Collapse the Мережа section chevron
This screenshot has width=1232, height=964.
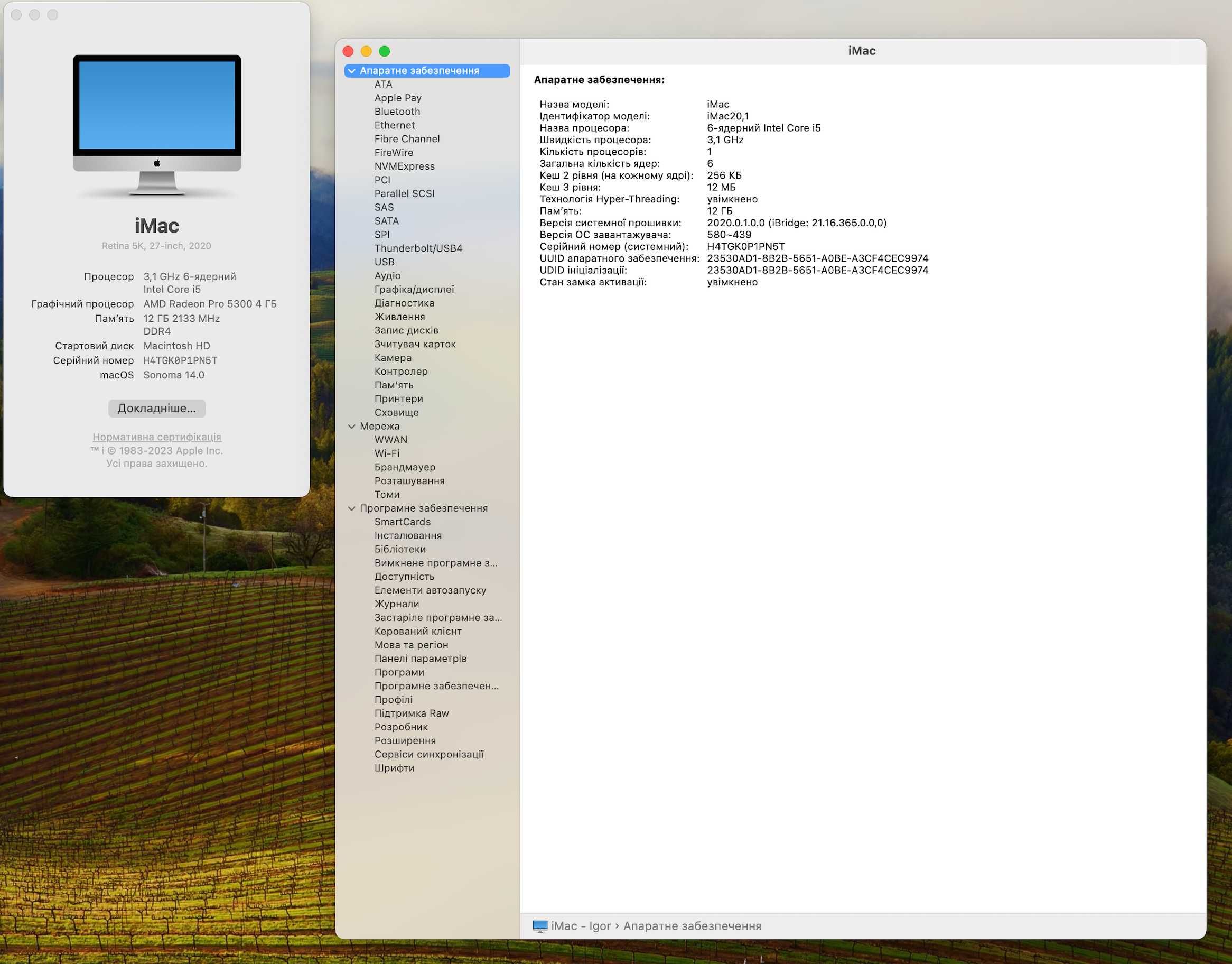coord(351,426)
